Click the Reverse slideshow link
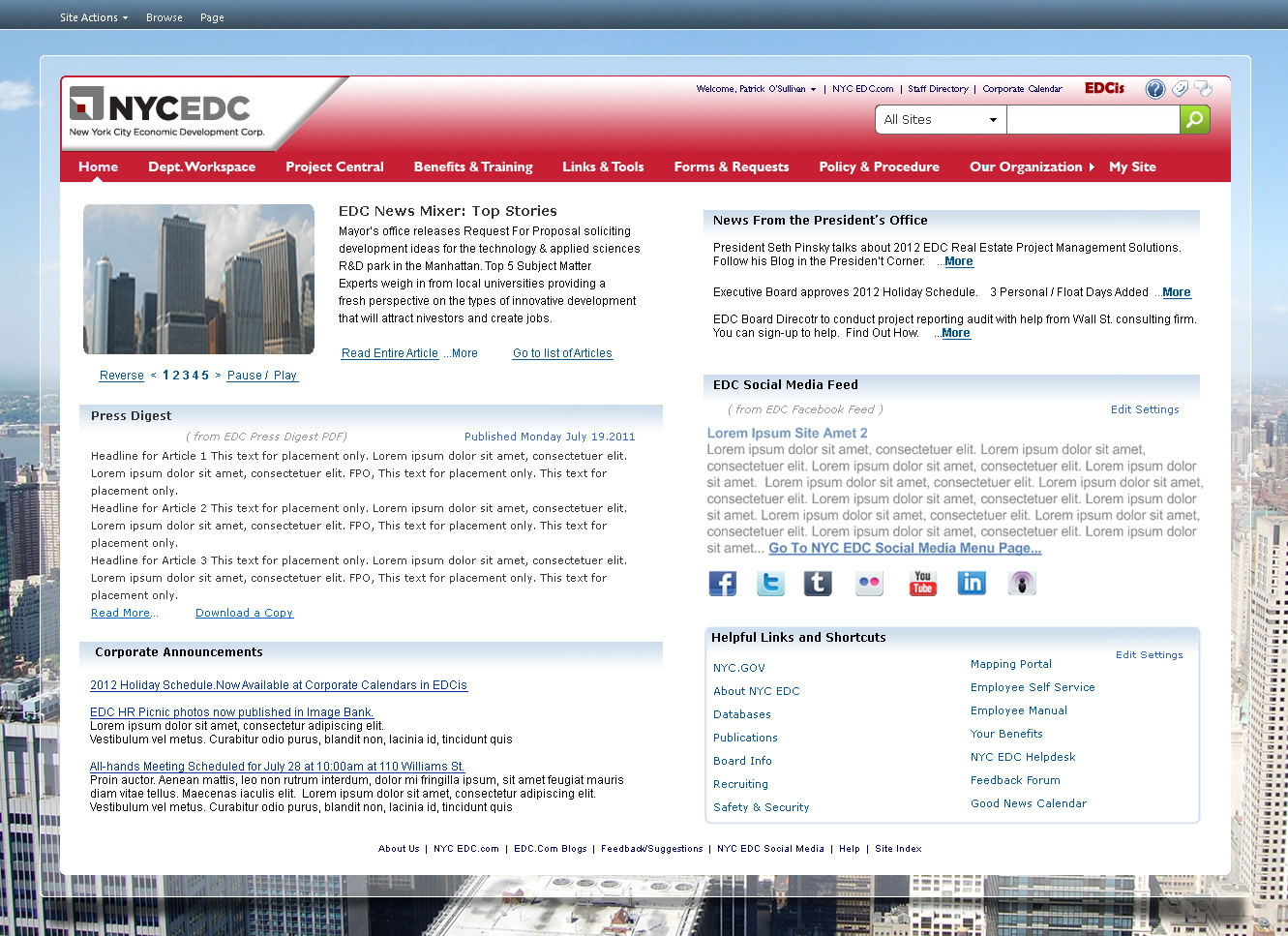This screenshot has width=1288, height=936. point(122,376)
